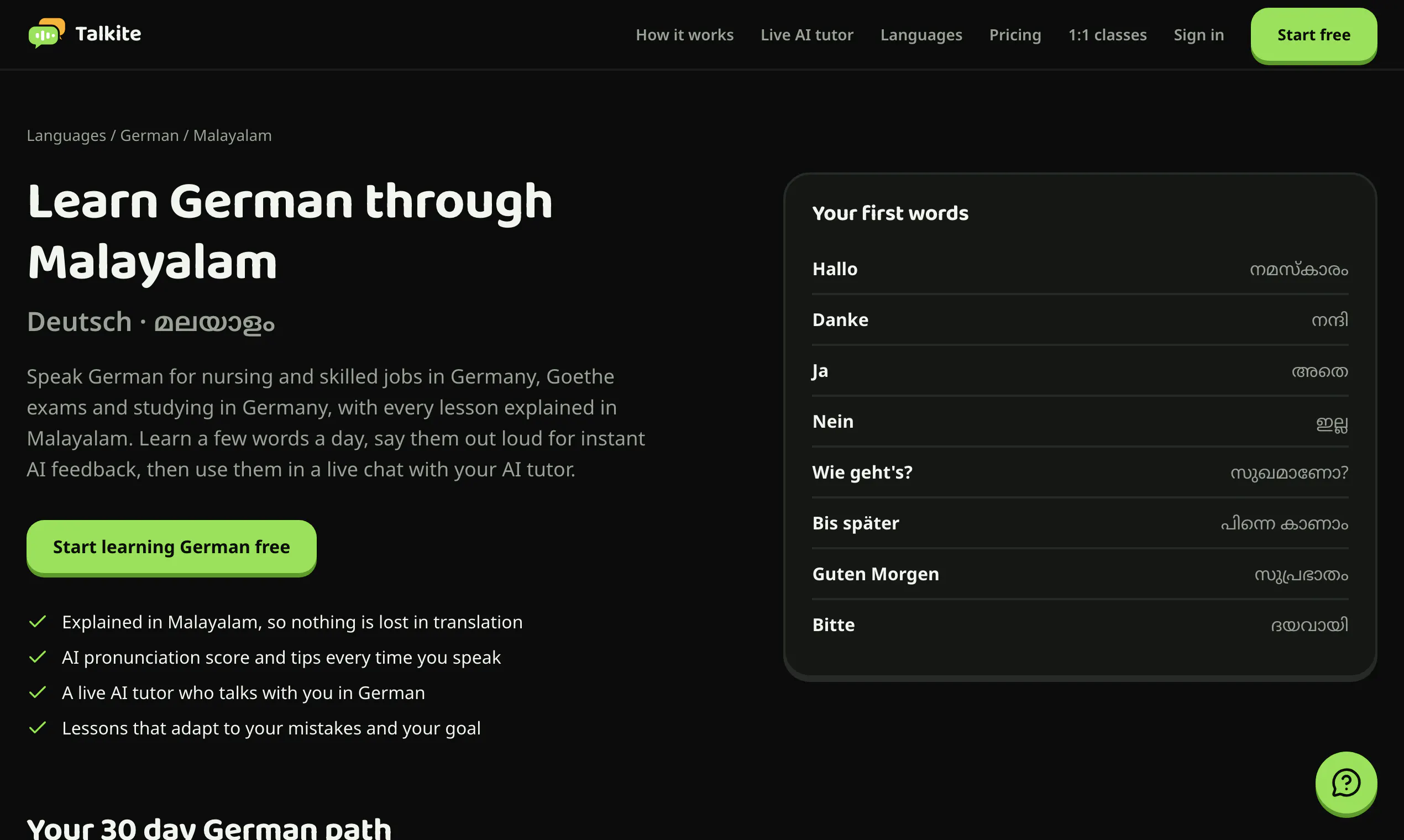
Task: Click the നമസ്കാരം translation
Action: click(x=1299, y=270)
